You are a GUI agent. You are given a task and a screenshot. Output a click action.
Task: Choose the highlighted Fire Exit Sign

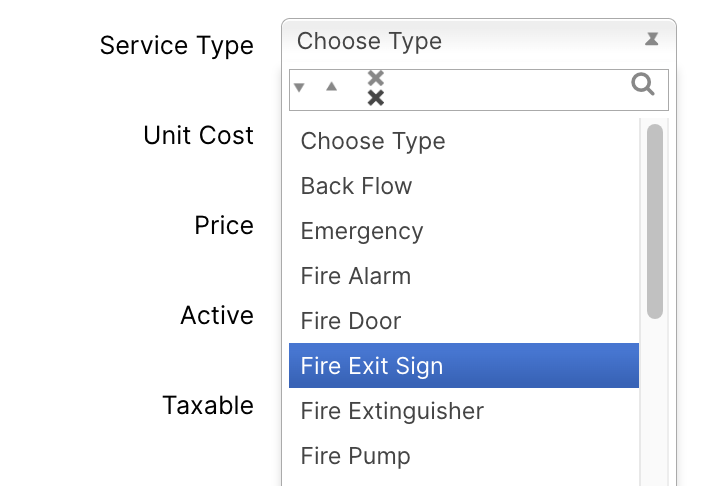pyautogui.click(x=464, y=366)
